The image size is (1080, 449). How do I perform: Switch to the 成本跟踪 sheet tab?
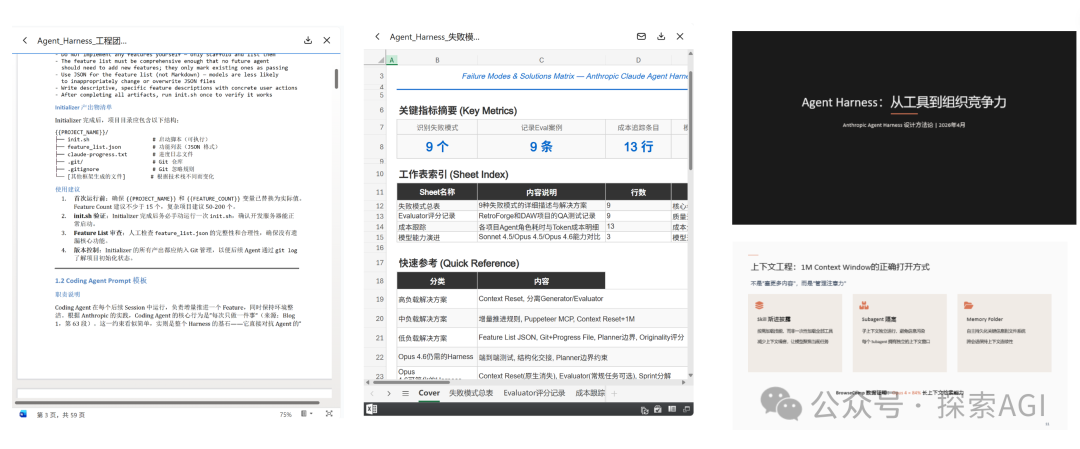tap(590, 393)
